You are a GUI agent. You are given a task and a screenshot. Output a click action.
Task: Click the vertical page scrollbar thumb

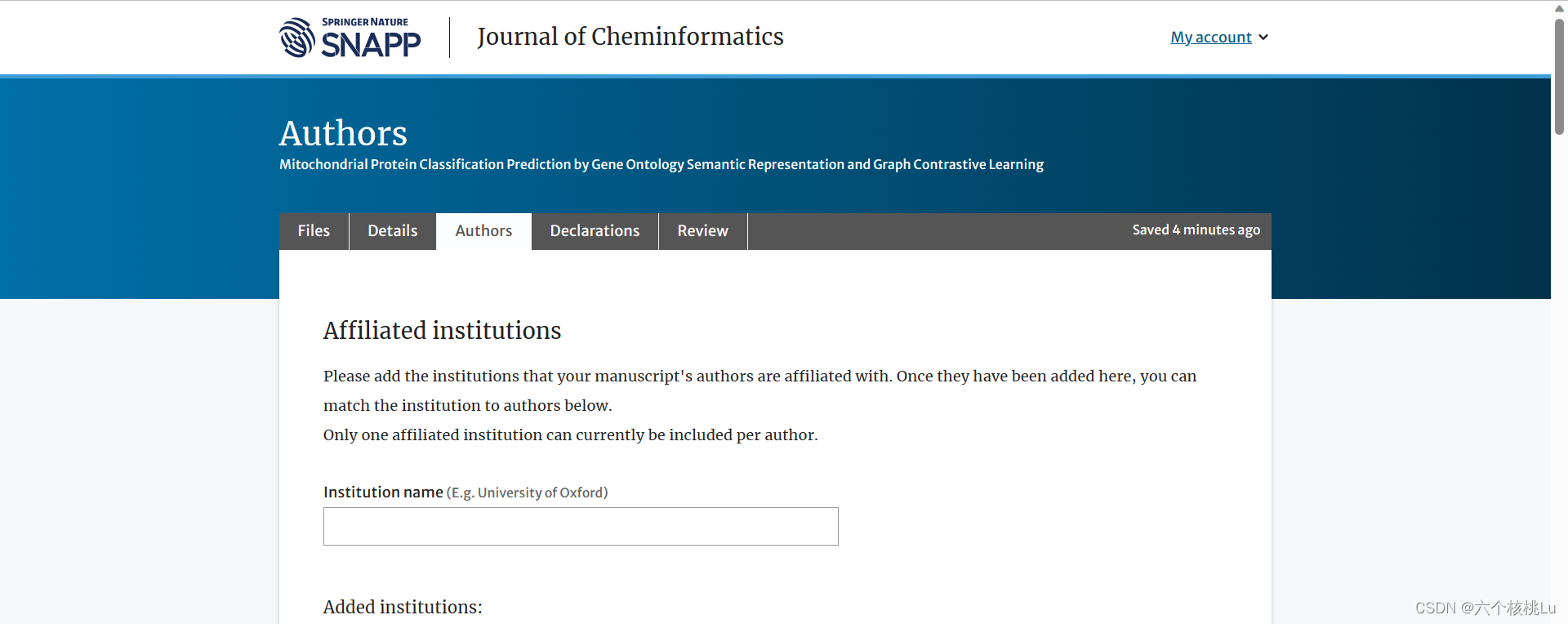click(1559, 78)
